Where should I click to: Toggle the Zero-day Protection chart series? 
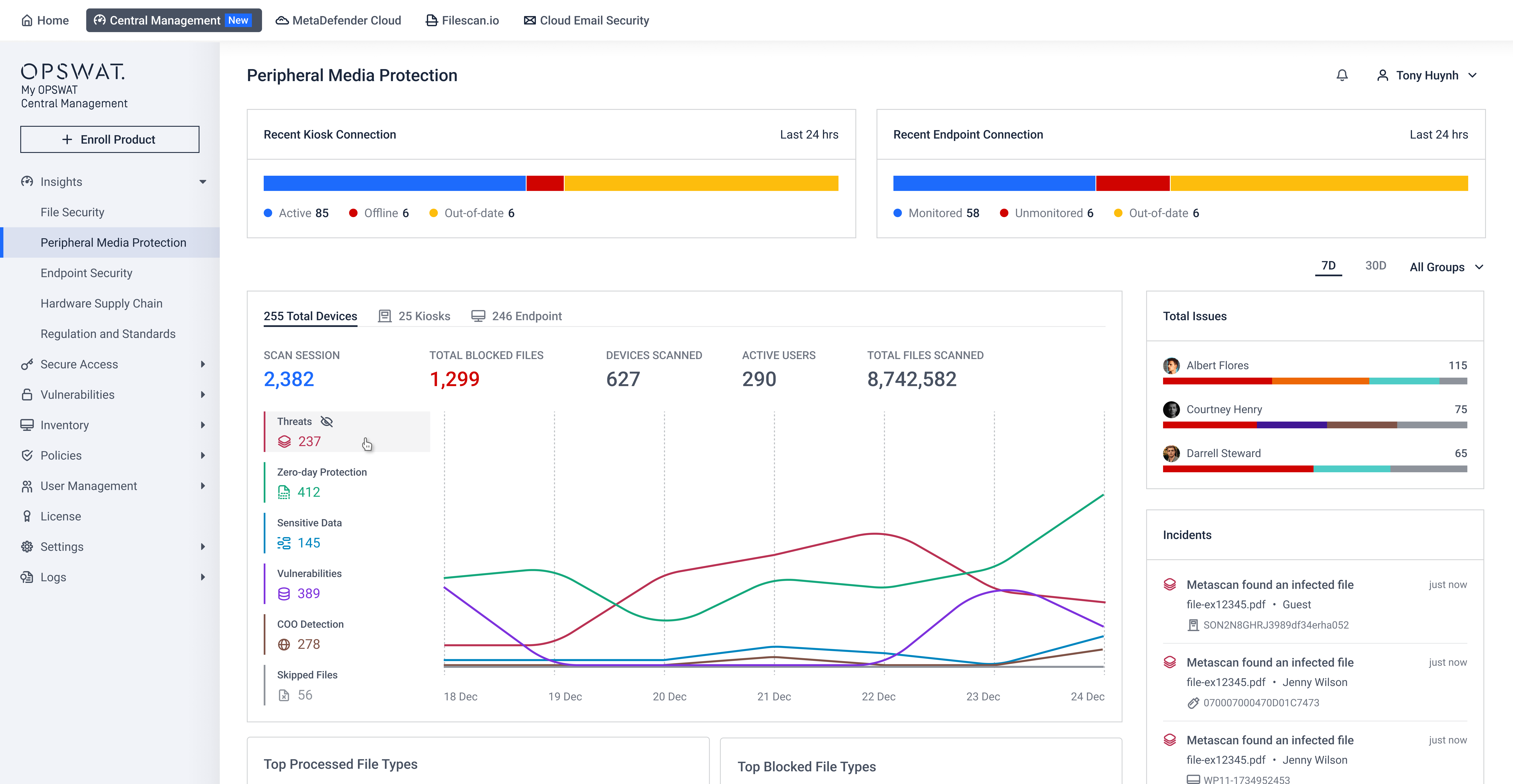click(347, 482)
